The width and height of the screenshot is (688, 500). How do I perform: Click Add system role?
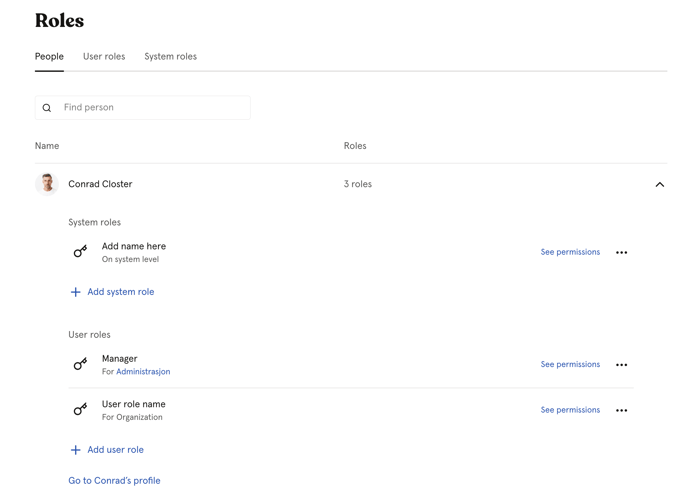tap(121, 292)
